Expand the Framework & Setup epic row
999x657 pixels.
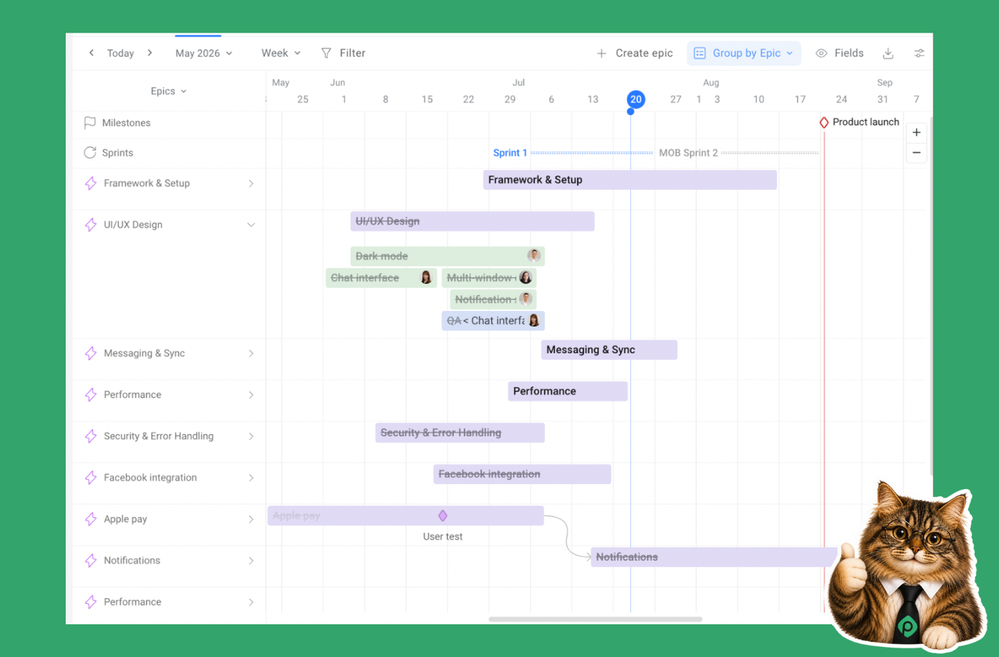click(x=251, y=184)
